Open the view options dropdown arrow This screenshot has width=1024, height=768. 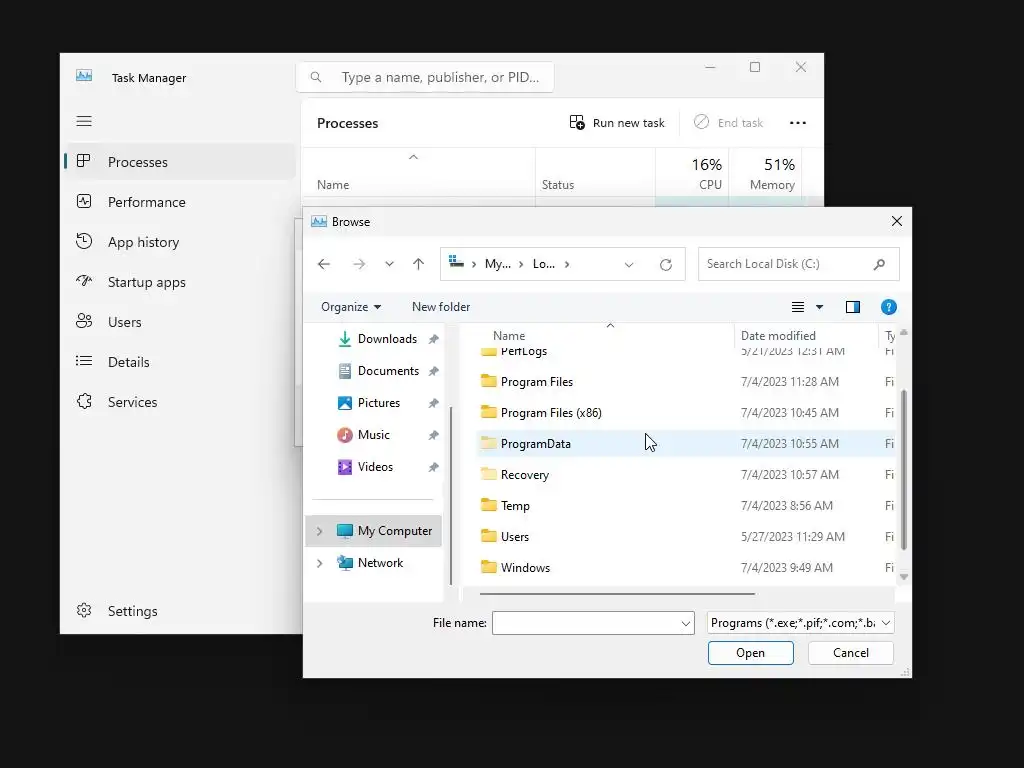click(x=820, y=307)
